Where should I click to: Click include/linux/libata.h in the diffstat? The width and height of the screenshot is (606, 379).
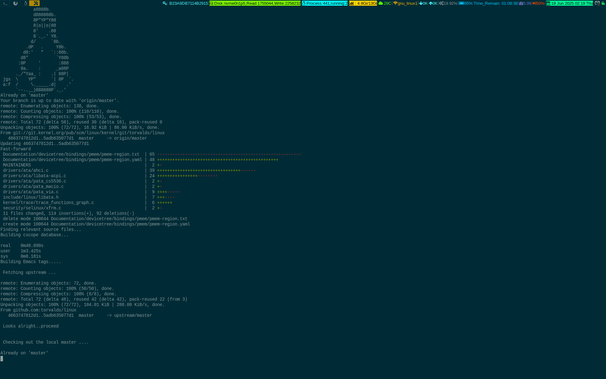tap(31, 197)
